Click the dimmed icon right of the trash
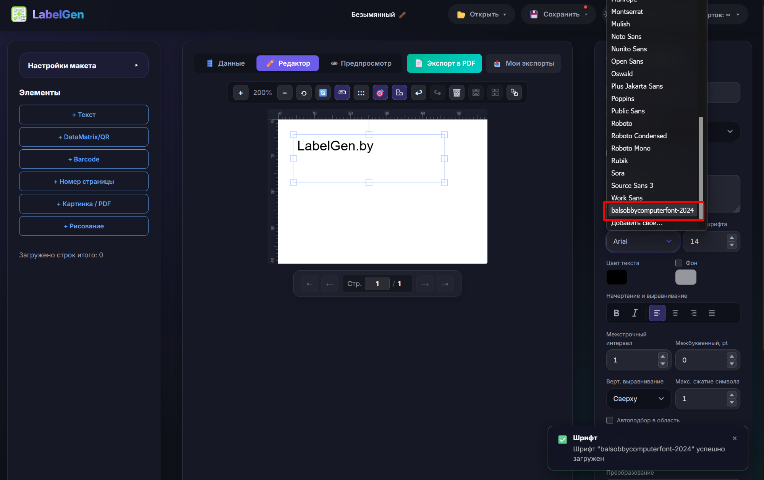 tap(476, 93)
